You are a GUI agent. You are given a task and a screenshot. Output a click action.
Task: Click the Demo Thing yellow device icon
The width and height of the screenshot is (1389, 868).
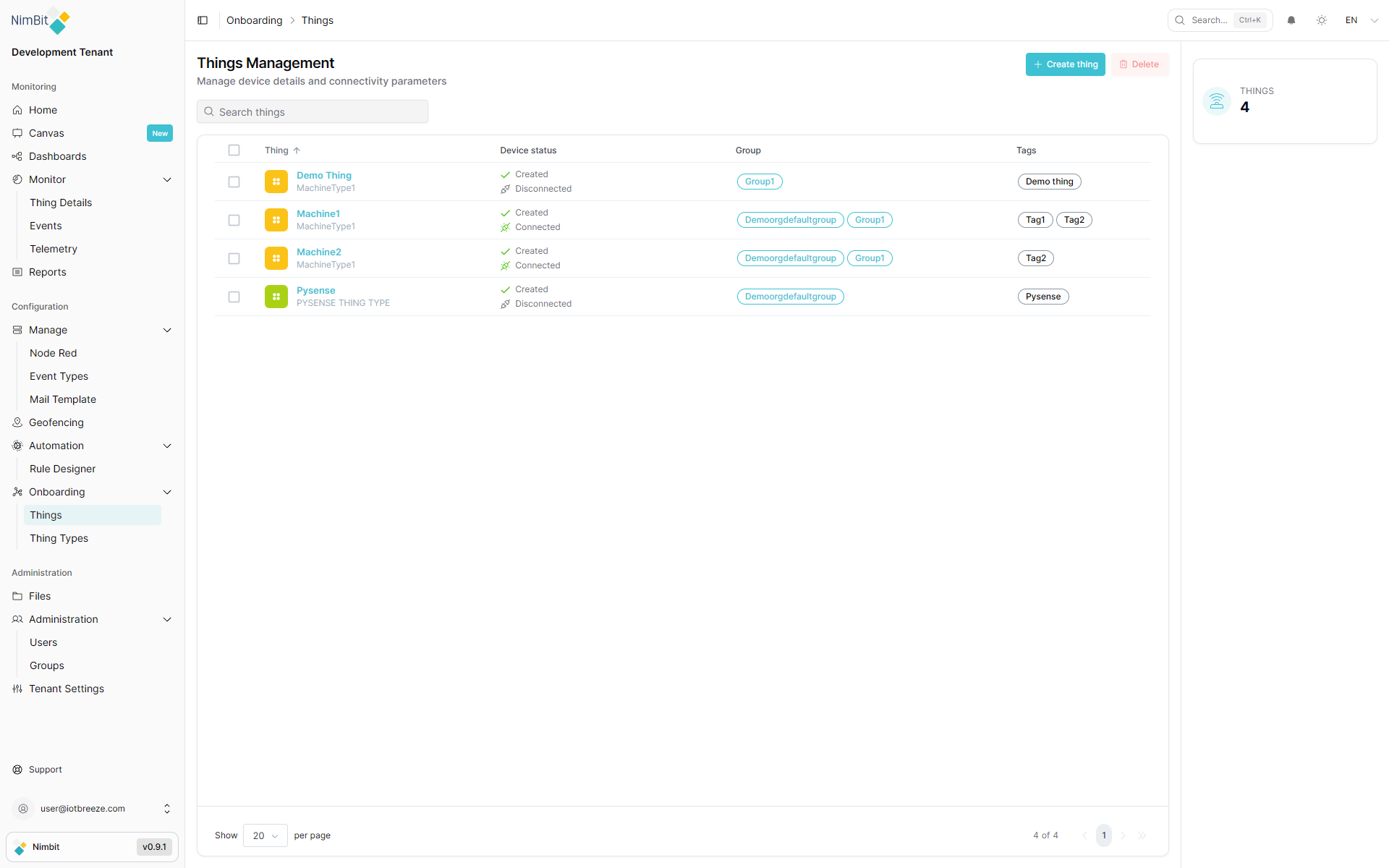276,182
